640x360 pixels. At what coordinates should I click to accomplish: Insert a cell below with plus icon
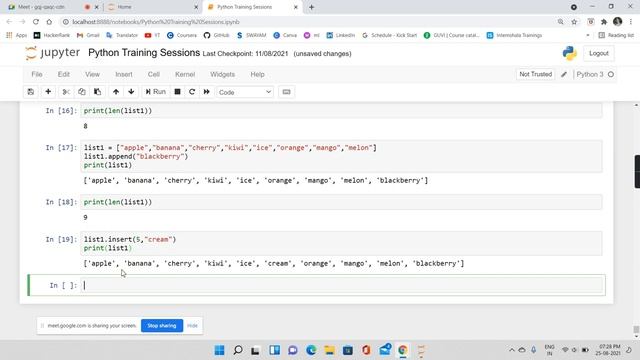(48, 92)
